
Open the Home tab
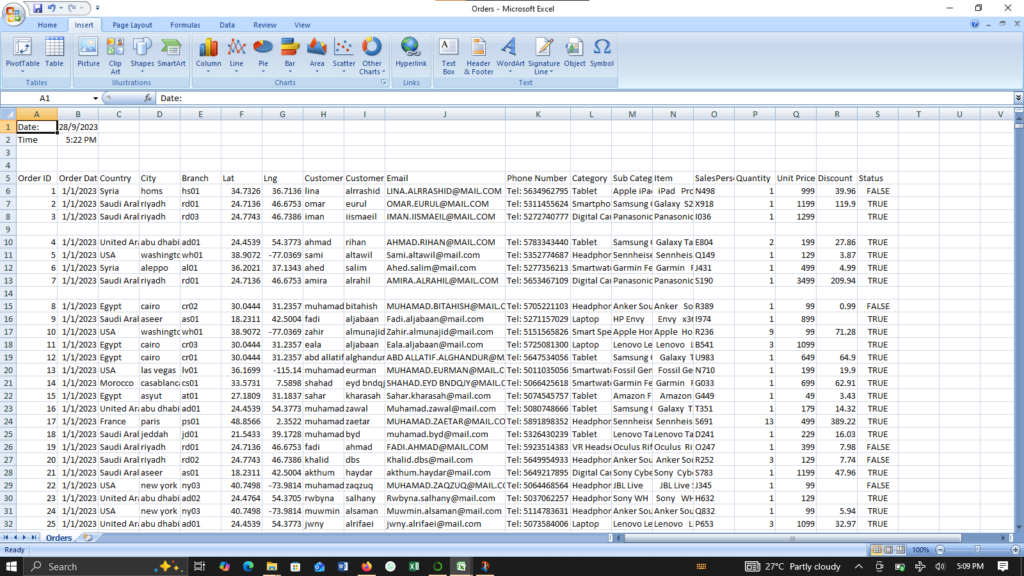tap(47, 25)
